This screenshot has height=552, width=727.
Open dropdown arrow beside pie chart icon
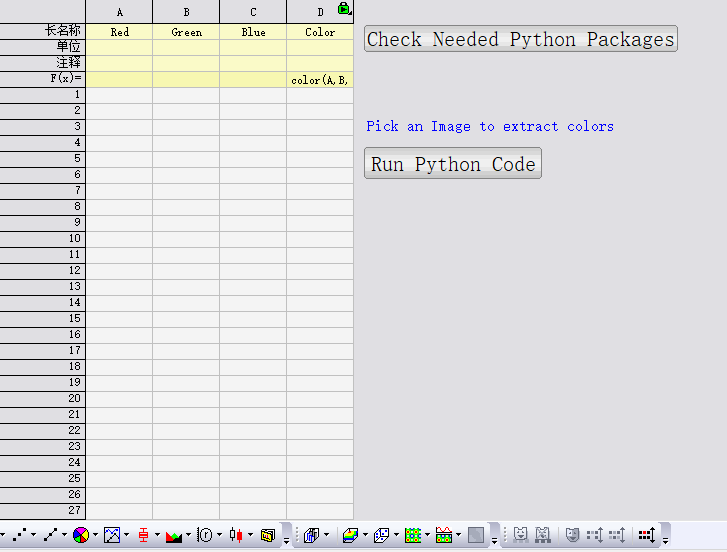pyautogui.click(x=95, y=535)
